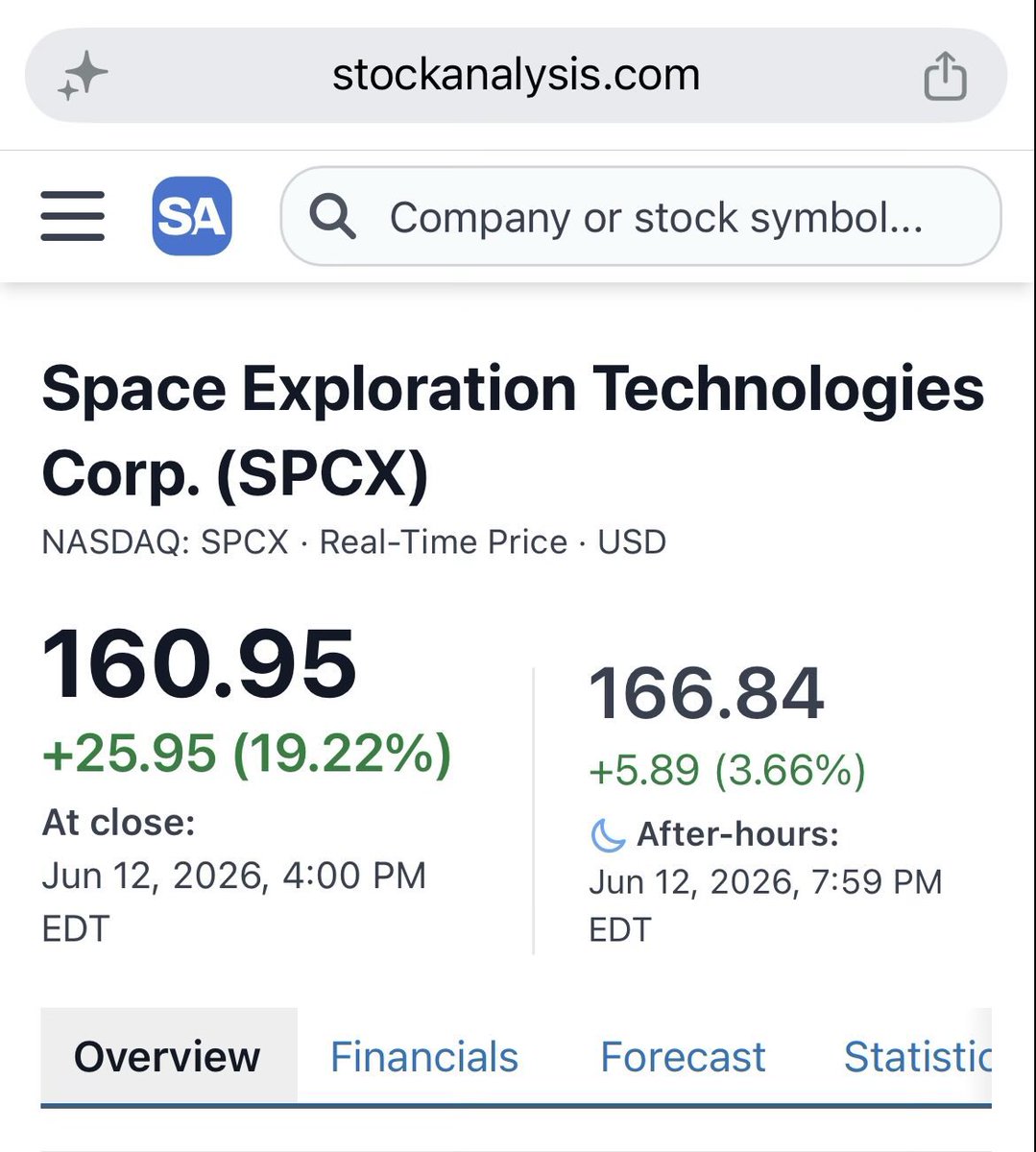This screenshot has height=1152, width=1036.
Task: Tap the 160.95 closing price
Action: point(200,664)
